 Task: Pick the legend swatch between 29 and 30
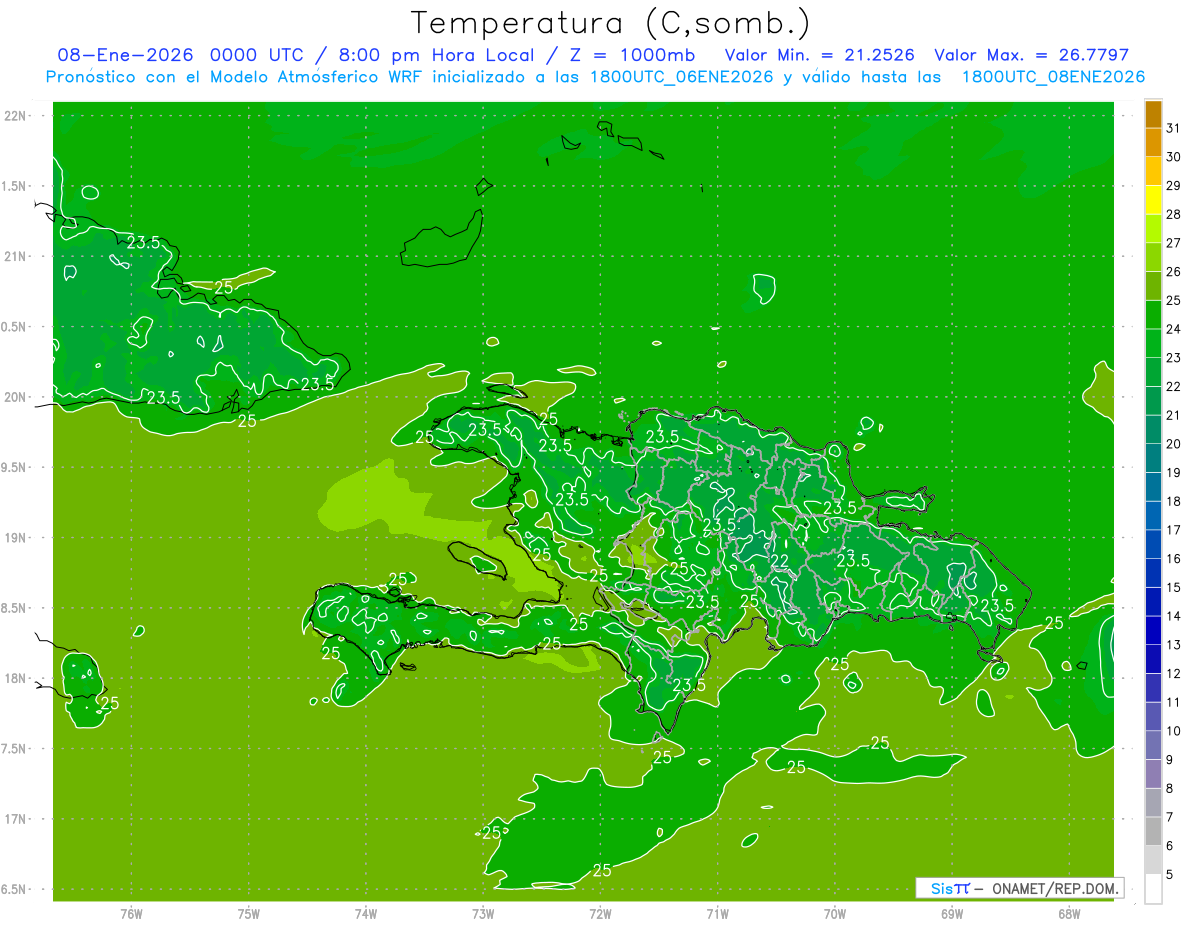coord(1153,172)
